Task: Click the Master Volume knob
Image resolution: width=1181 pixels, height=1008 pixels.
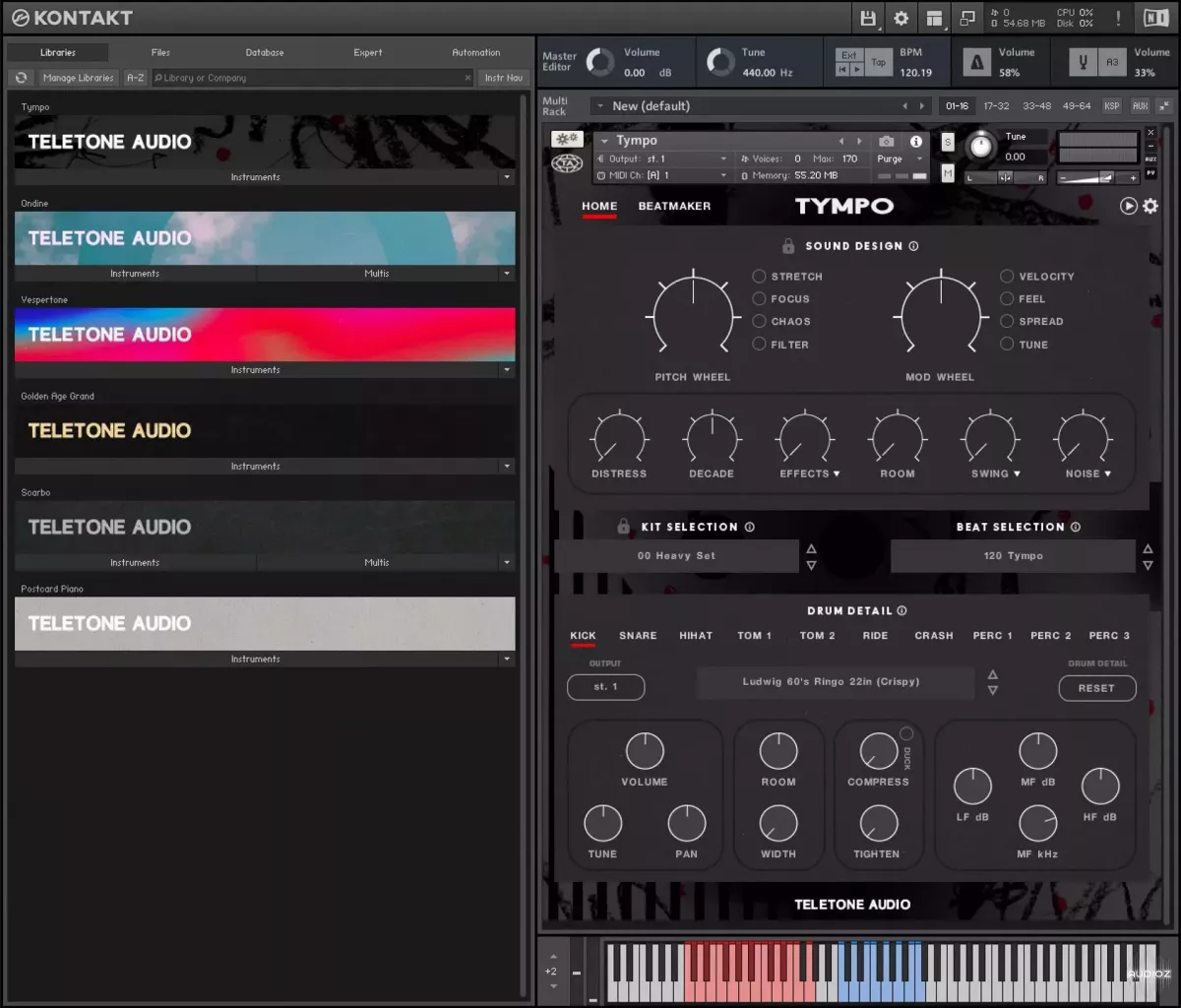Action: pyautogui.click(x=600, y=62)
